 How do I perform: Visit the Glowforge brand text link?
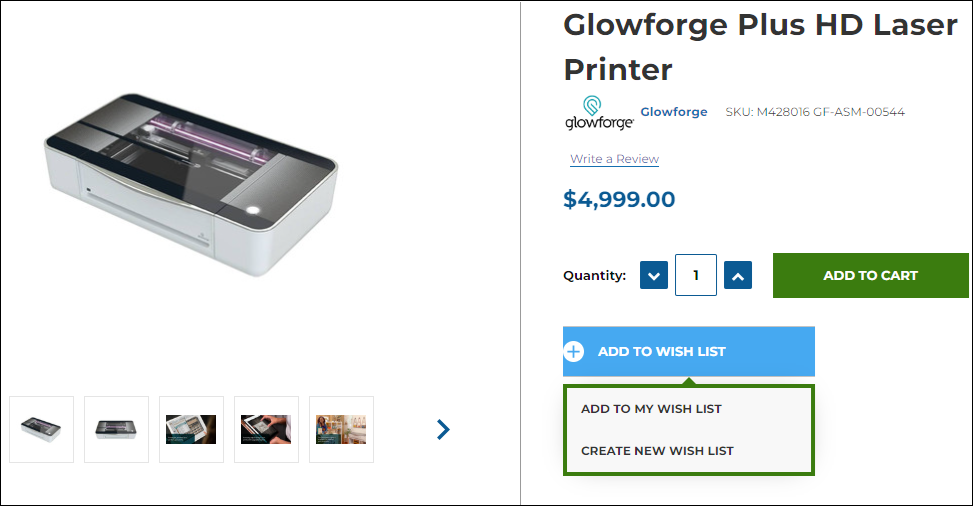coord(673,112)
